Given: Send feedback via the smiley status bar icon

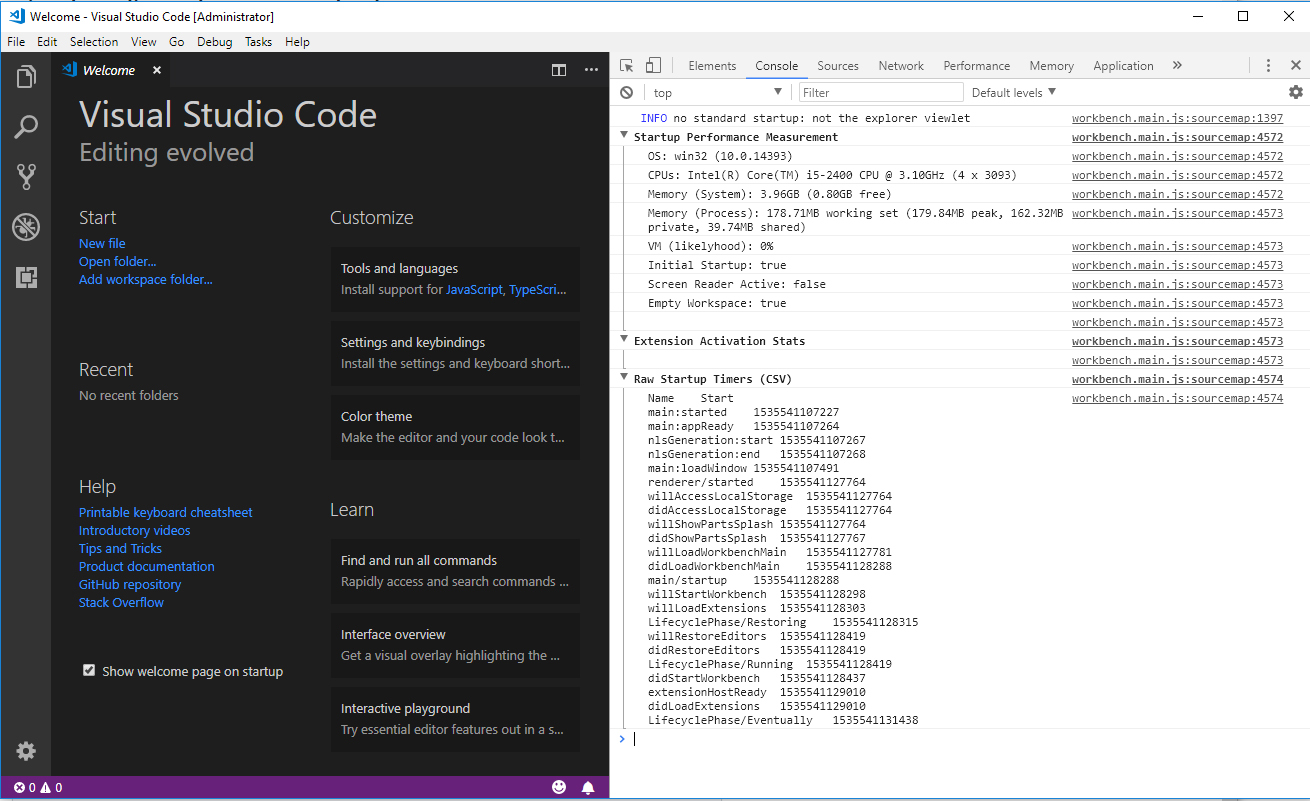Looking at the screenshot, I should coord(559,787).
